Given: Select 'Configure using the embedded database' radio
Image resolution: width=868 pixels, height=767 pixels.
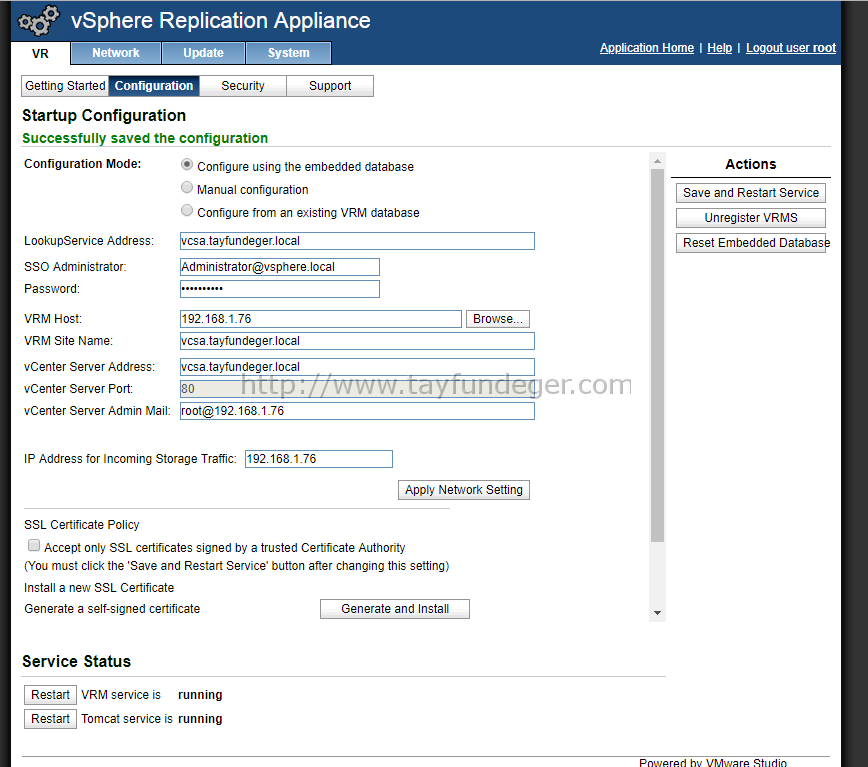Looking at the screenshot, I should [x=187, y=164].
